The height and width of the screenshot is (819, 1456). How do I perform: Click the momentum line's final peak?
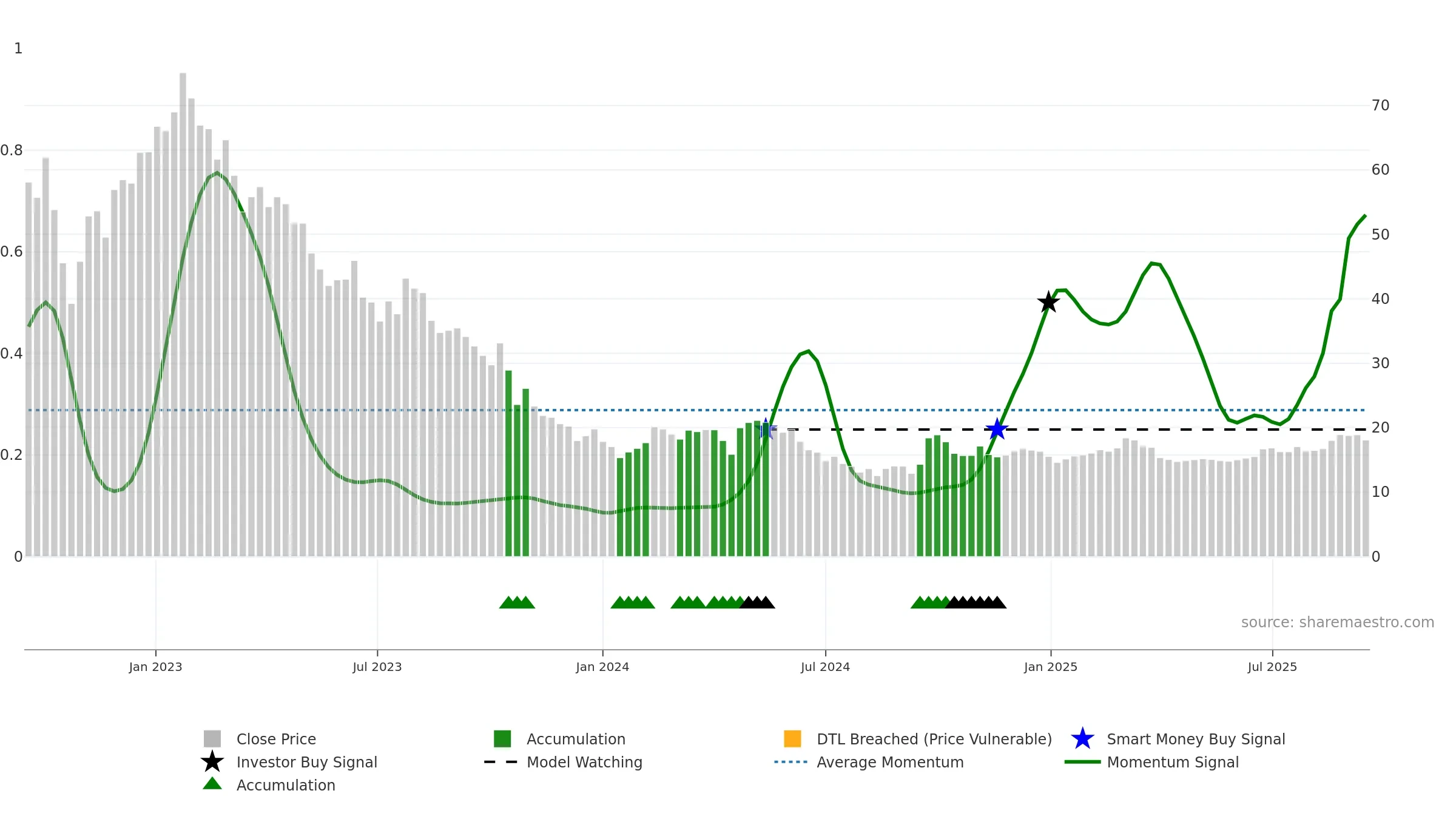(x=1365, y=216)
